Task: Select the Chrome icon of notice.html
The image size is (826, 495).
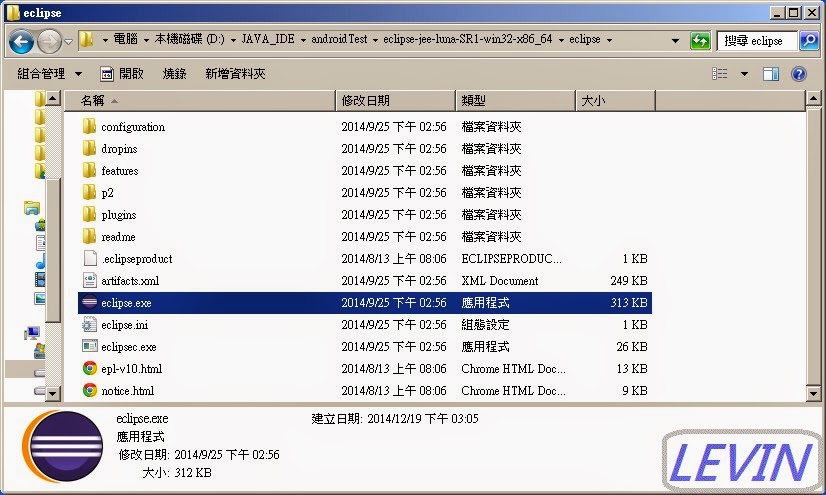Action: click(90, 391)
